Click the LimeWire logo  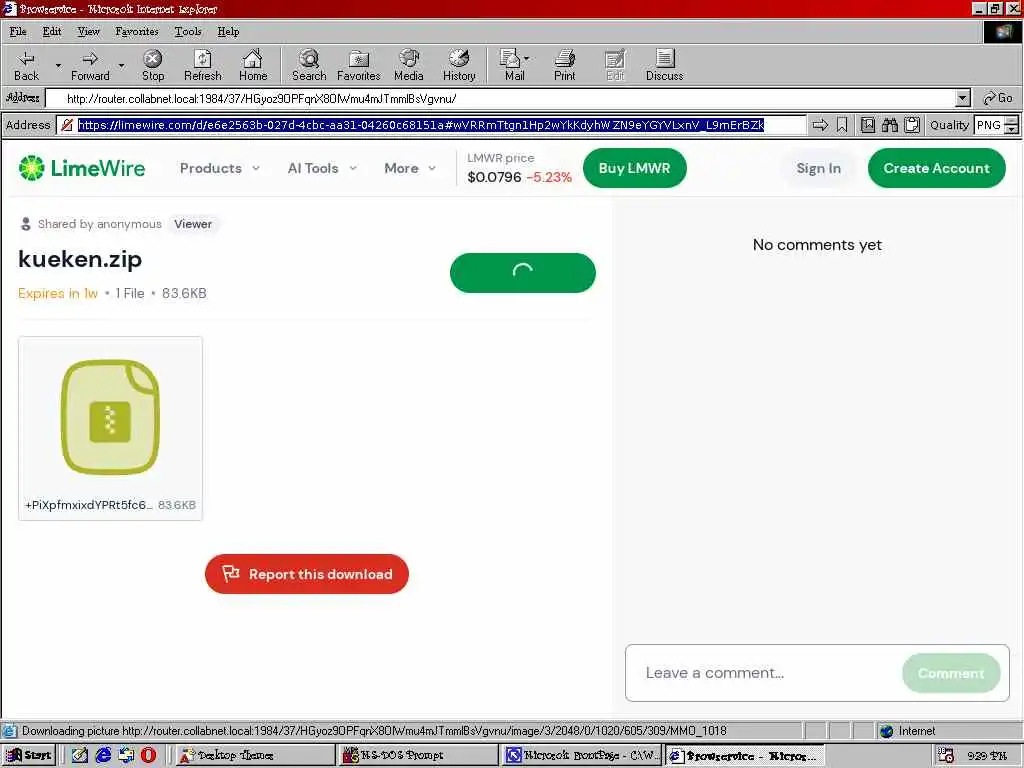tap(82, 168)
